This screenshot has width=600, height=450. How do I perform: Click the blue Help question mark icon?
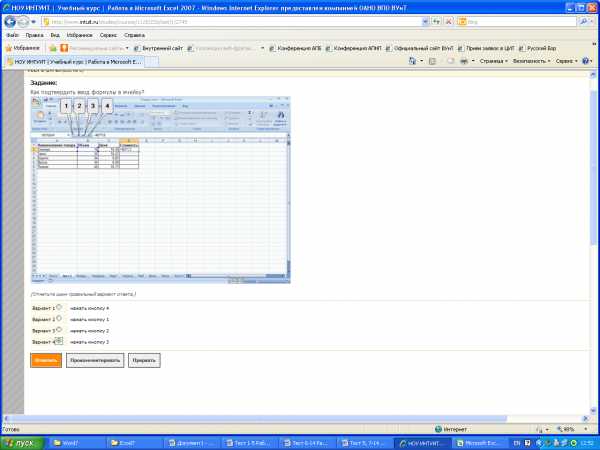[585, 61]
